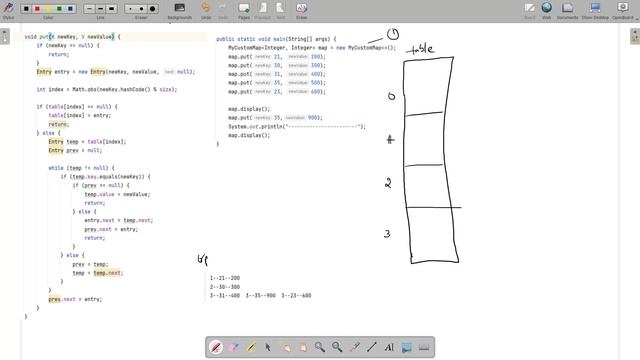Screen dimensions: 640x360
Task: Open the Web browser mode
Action: coord(547,10)
